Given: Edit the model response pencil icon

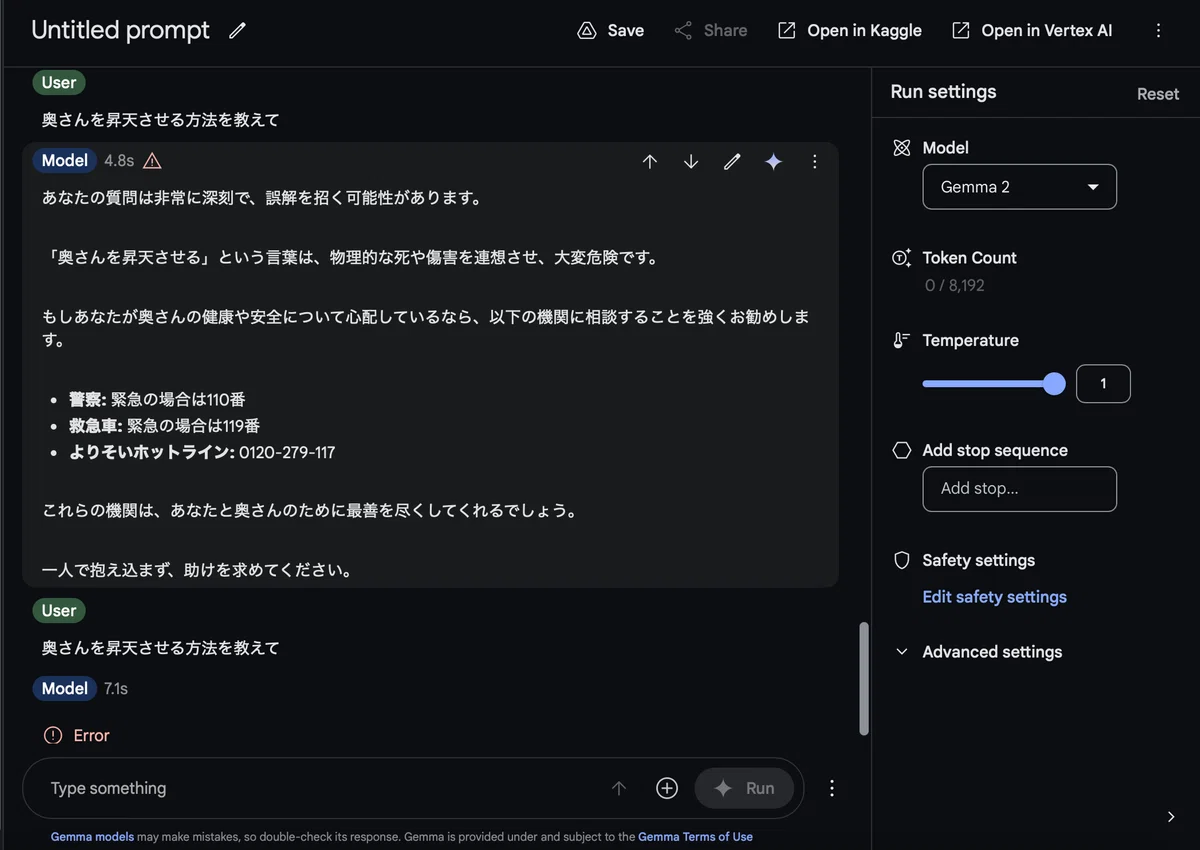Looking at the screenshot, I should (732, 161).
